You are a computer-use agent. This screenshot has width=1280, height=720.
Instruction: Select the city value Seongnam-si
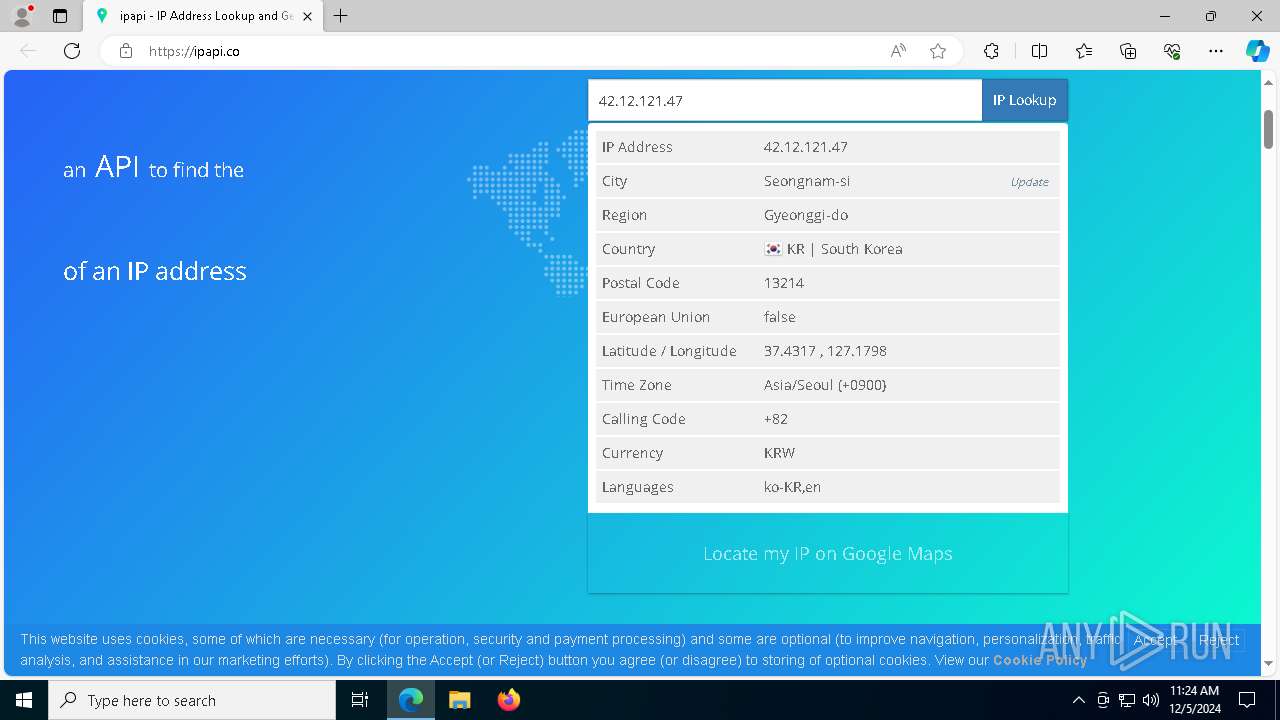(807, 181)
